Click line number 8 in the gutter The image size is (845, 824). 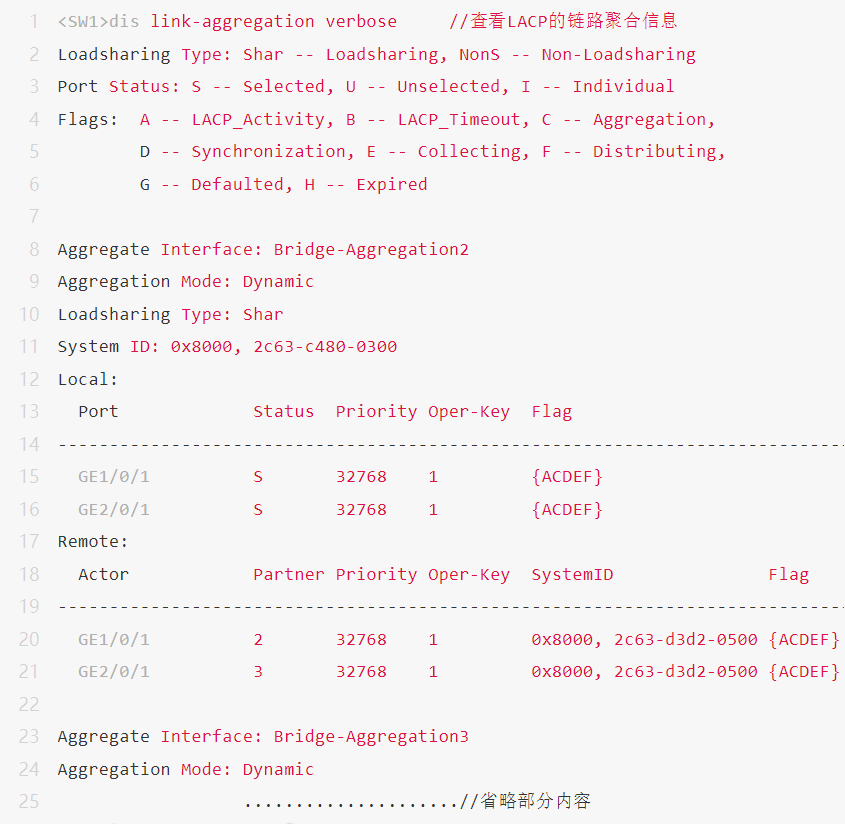pyautogui.click(x=35, y=249)
